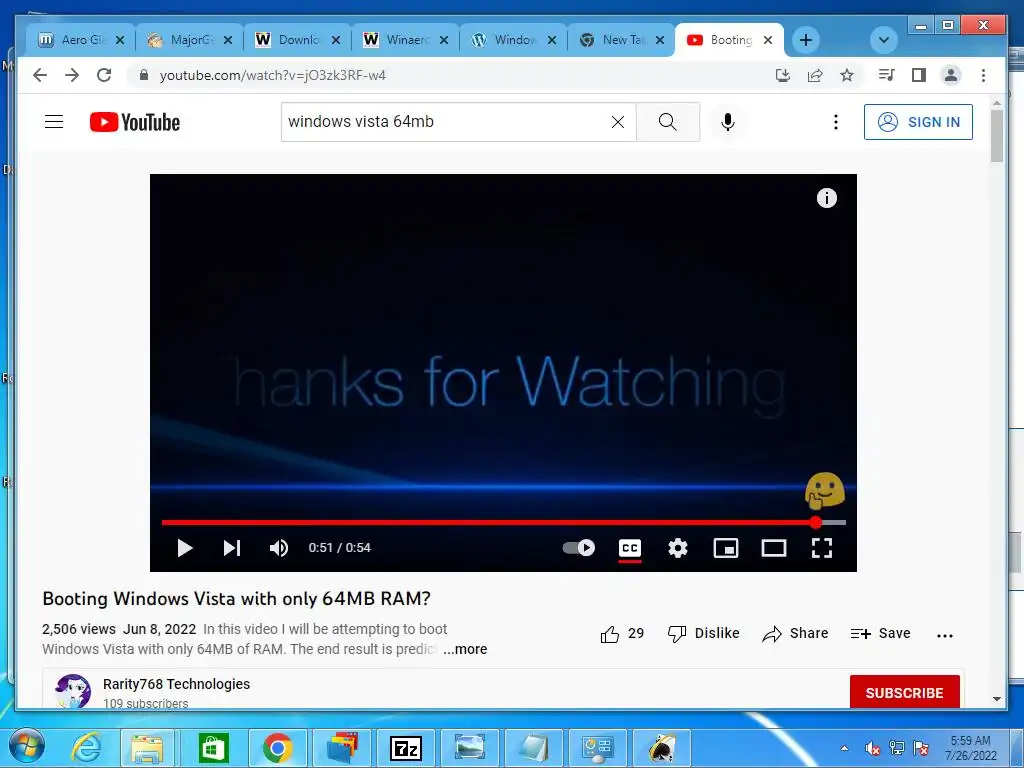Open Chrome side panel
Viewport: 1024px width, 768px height.
pyautogui.click(x=919, y=75)
